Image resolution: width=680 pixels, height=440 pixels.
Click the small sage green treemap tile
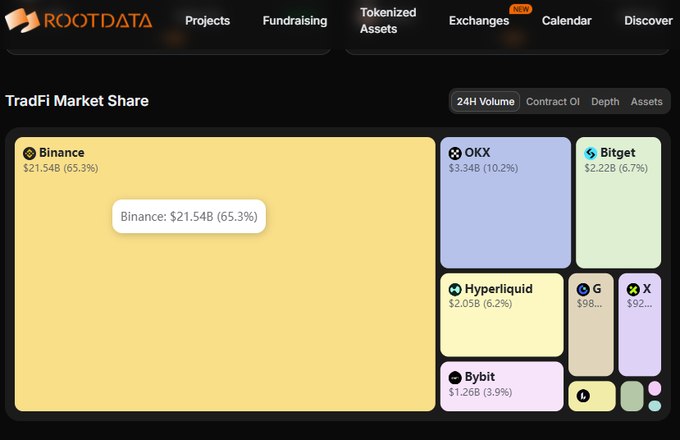coord(632,396)
